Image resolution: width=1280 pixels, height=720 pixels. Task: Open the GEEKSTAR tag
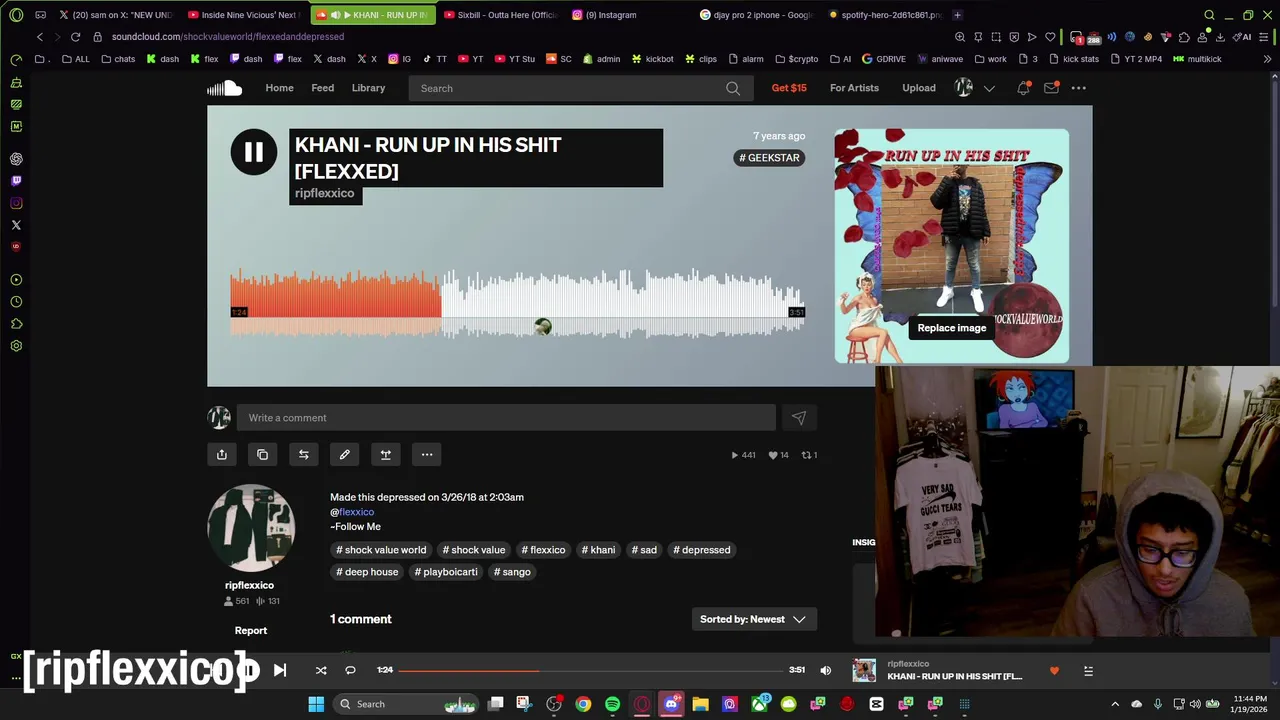click(769, 158)
